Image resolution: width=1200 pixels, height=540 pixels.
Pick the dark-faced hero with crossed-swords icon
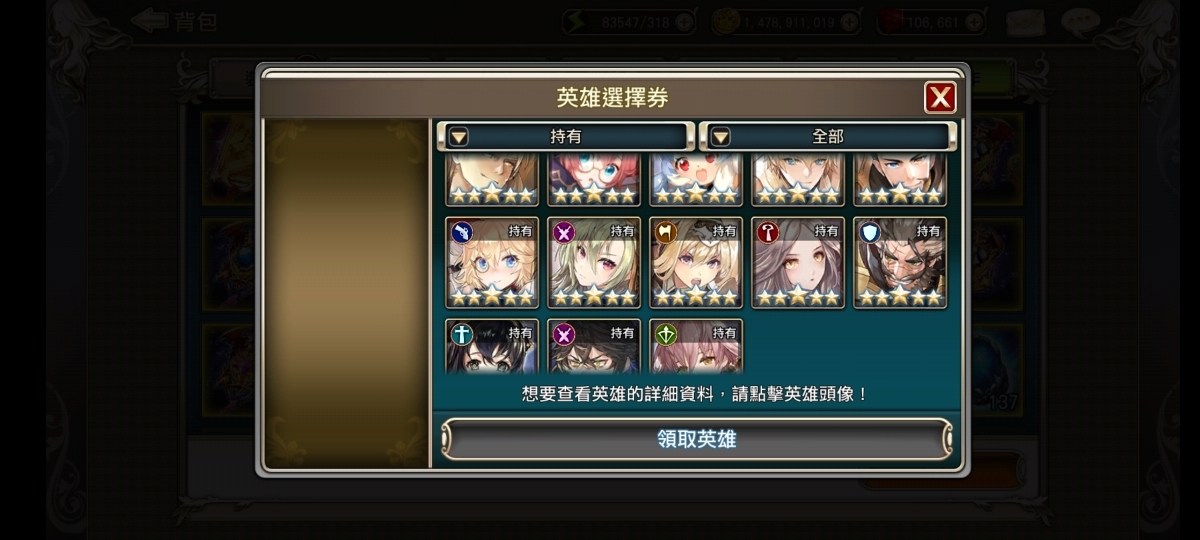coord(594,346)
